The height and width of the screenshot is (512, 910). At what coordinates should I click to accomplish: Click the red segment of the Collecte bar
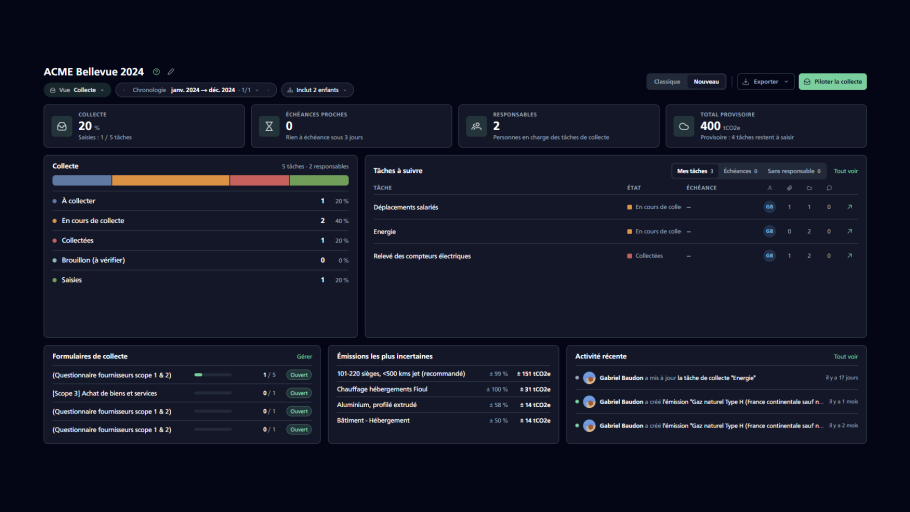(259, 181)
